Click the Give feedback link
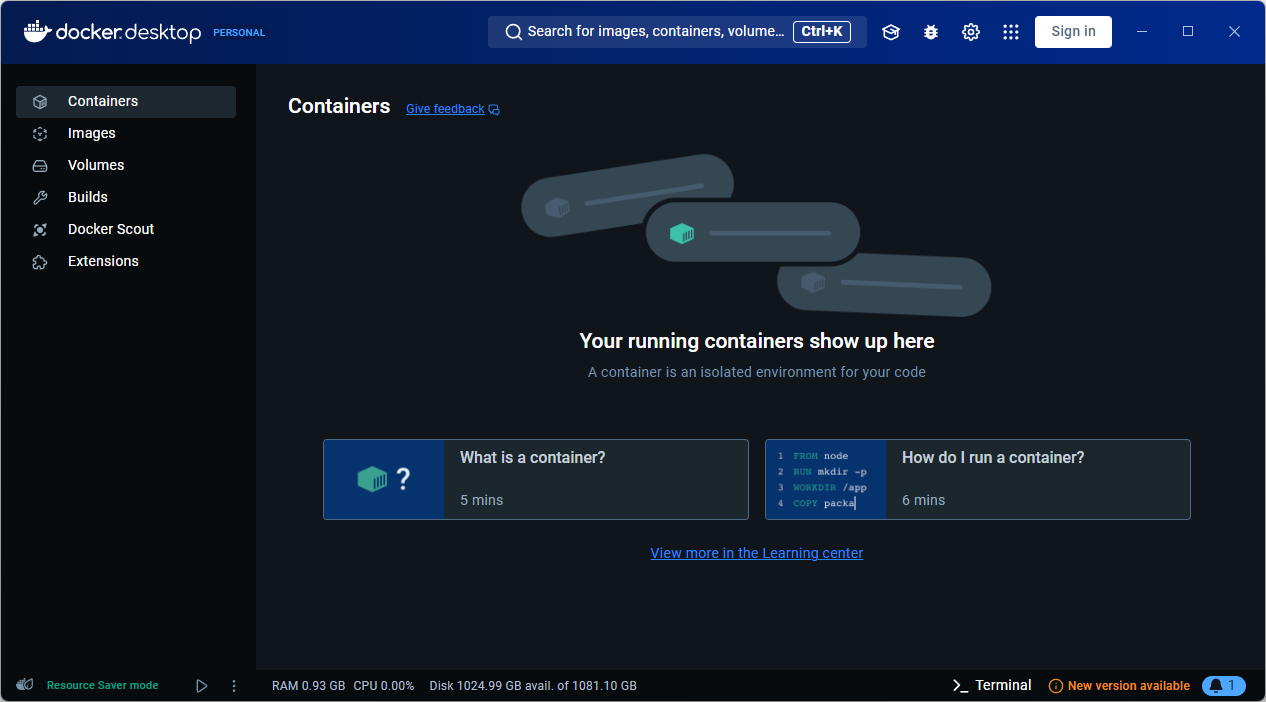The width and height of the screenshot is (1266, 702). click(x=445, y=109)
